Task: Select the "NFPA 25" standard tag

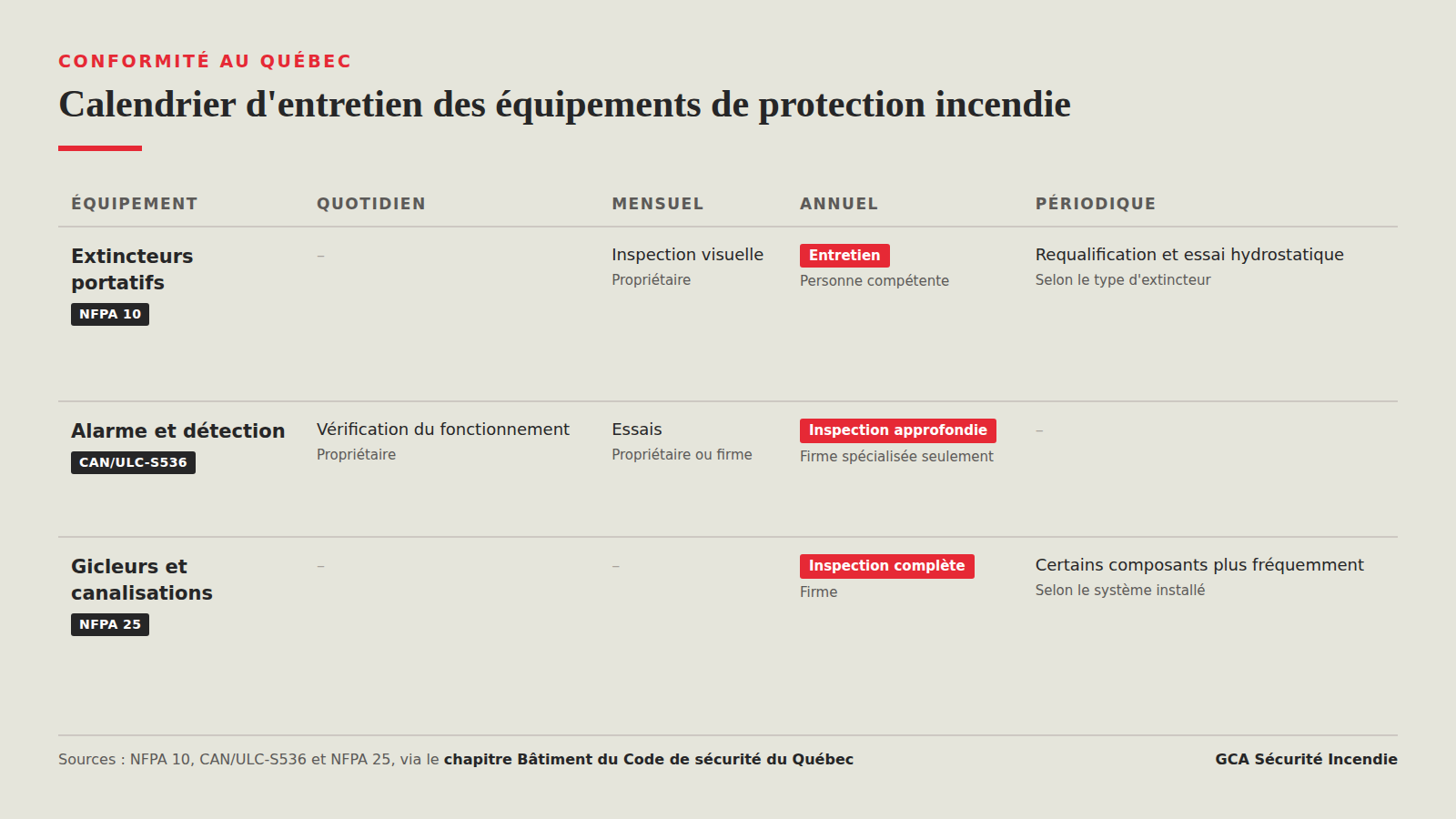Action: coord(110,624)
